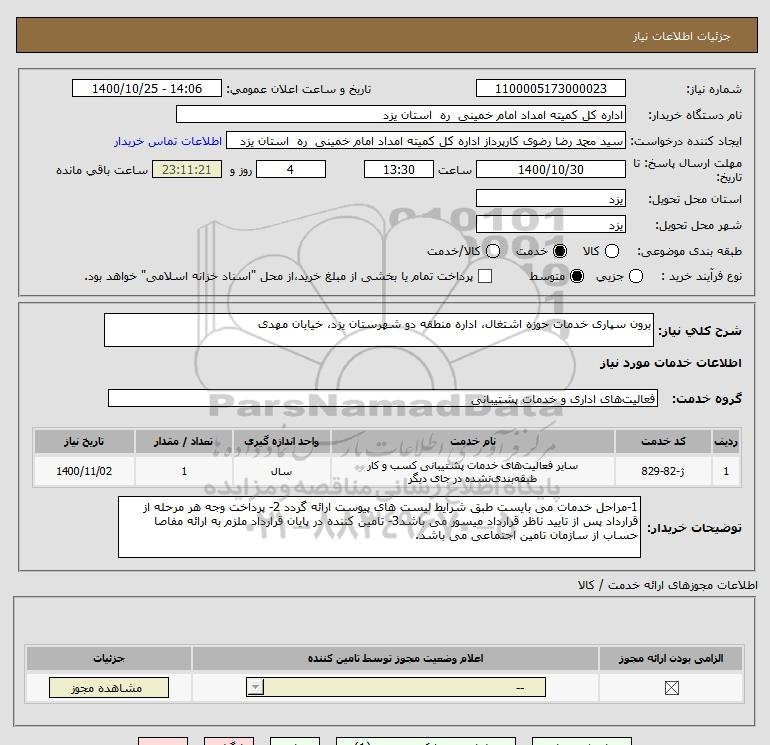Click the تاریخ نیاز column header
The width and height of the screenshot is (770, 745).
point(84,441)
